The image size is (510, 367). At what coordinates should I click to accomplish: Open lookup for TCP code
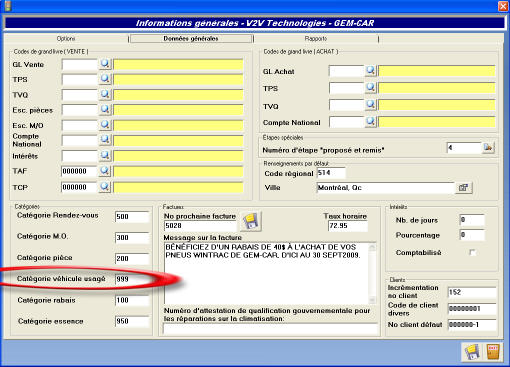click(105, 187)
